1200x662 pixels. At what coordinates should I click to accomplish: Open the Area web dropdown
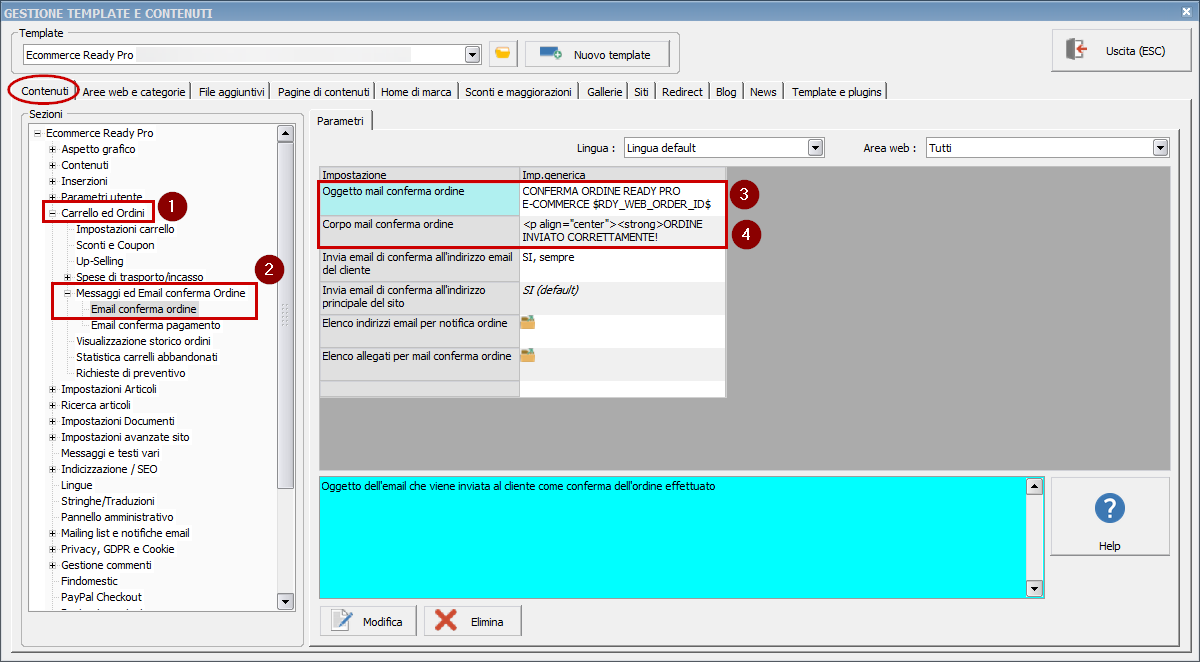tap(1160, 148)
